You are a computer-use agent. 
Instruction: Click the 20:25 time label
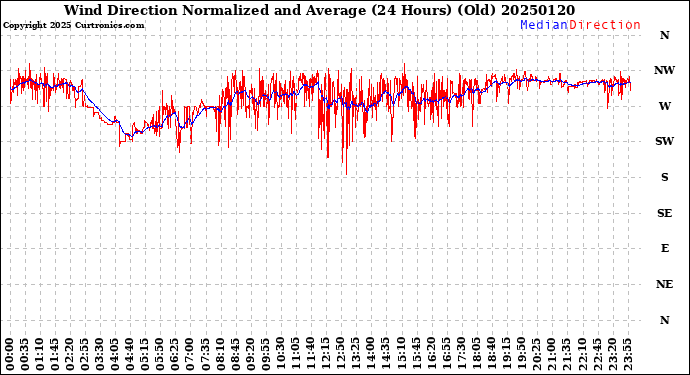point(536,354)
